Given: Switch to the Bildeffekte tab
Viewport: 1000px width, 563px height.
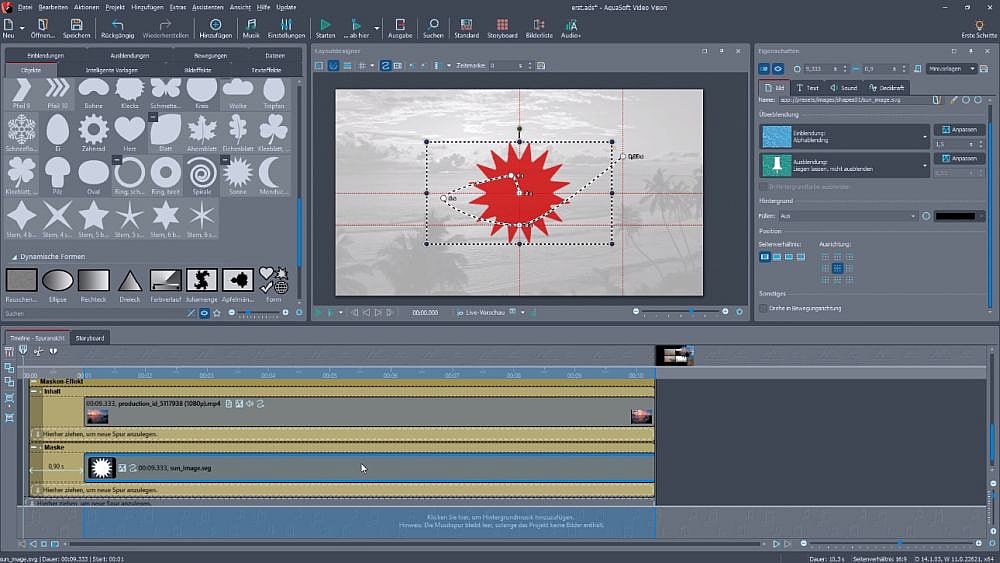Looking at the screenshot, I should tap(199, 70).
